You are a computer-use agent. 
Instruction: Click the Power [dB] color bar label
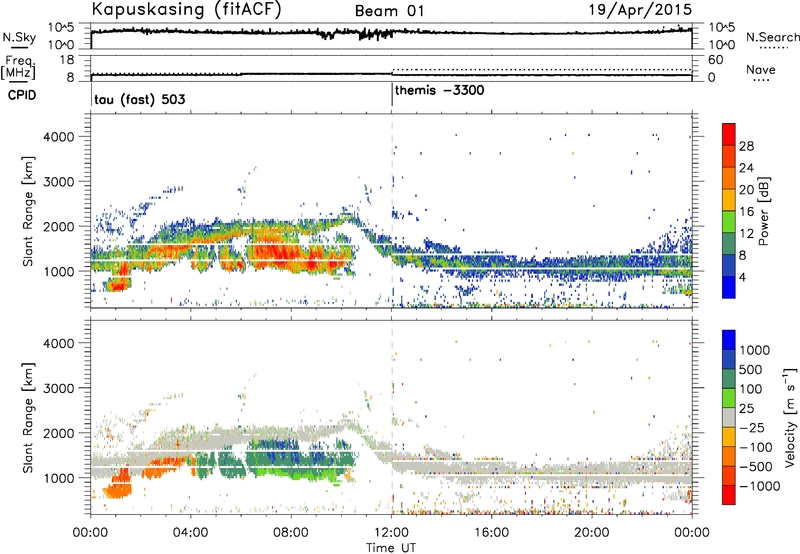[764, 211]
